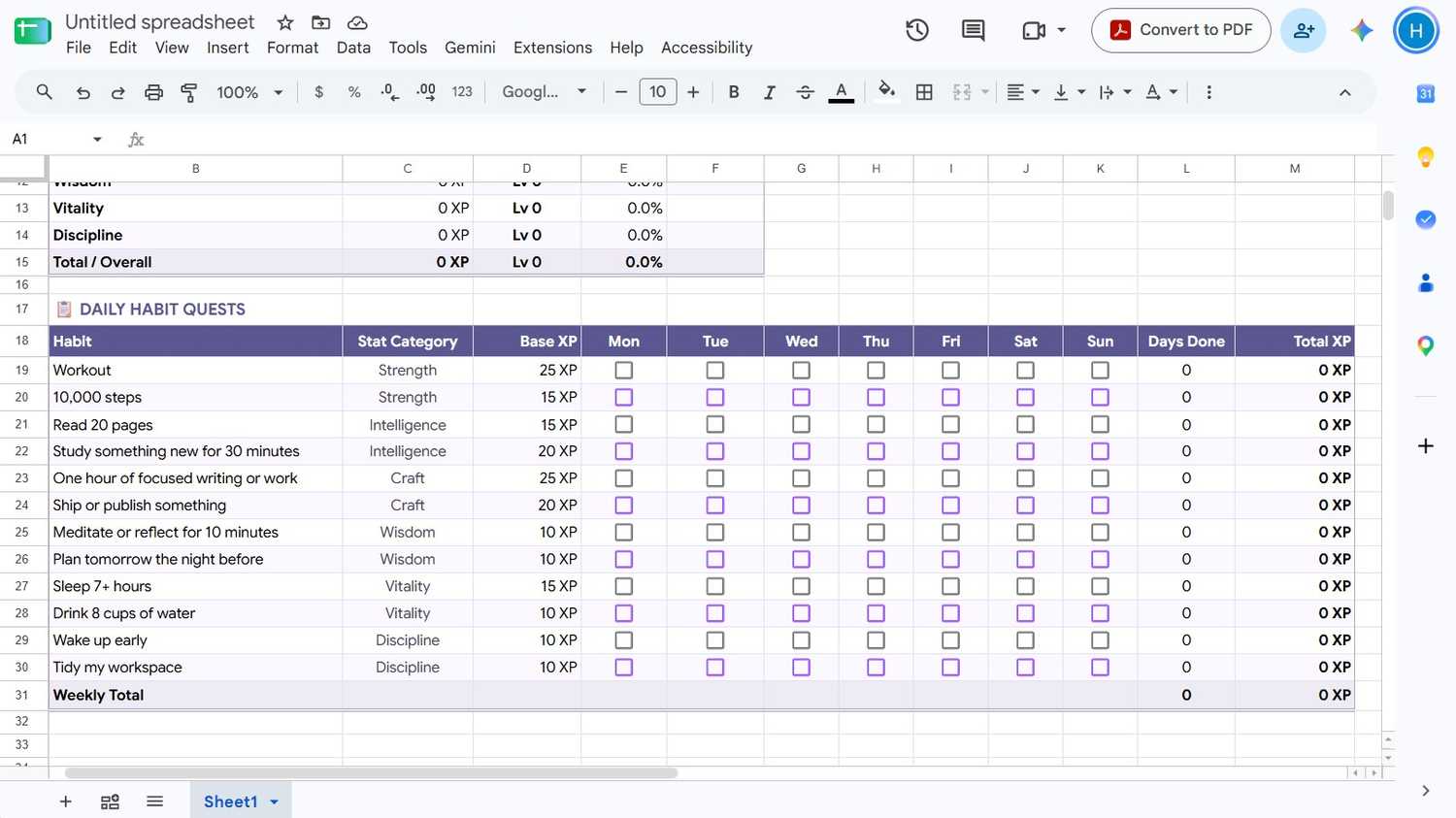Check Ship or publish Saturday checkbox
Screen dimensions: 1456x818
pyautogui.click(x=1025, y=506)
